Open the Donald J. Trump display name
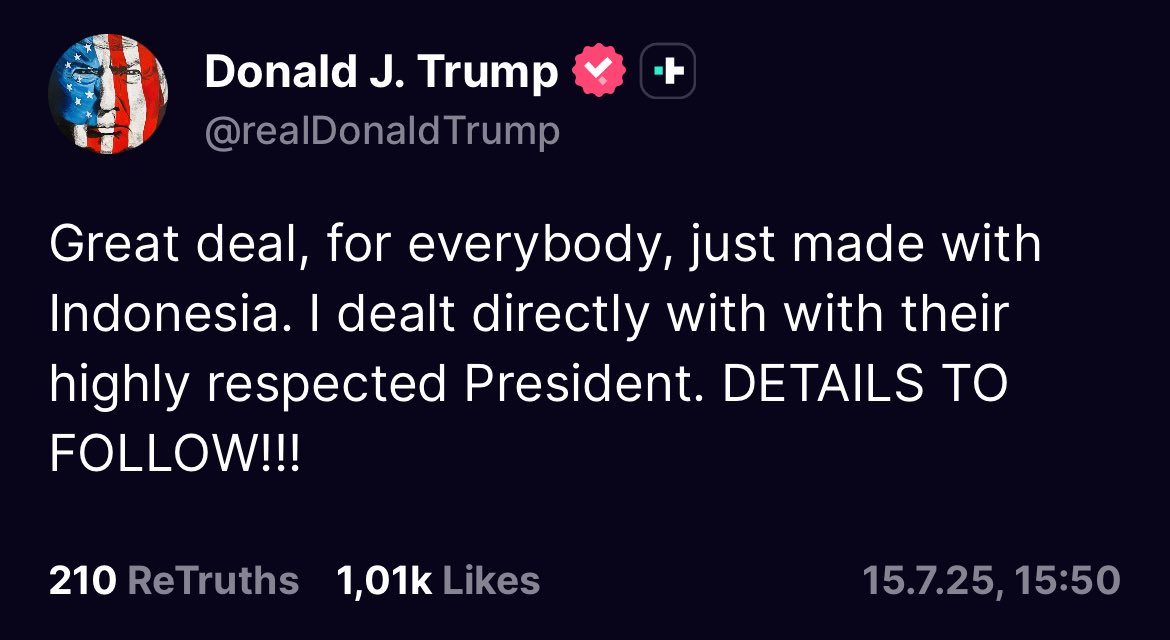Image resolution: width=1170 pixels, height=640 pixels. pyautogui.click(x=381, y=72)
